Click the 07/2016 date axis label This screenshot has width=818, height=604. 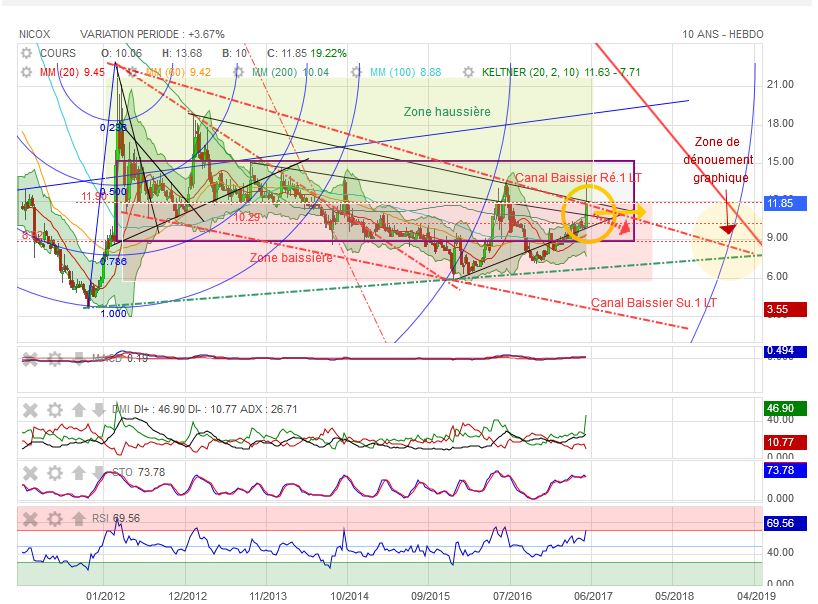(512, 596)
